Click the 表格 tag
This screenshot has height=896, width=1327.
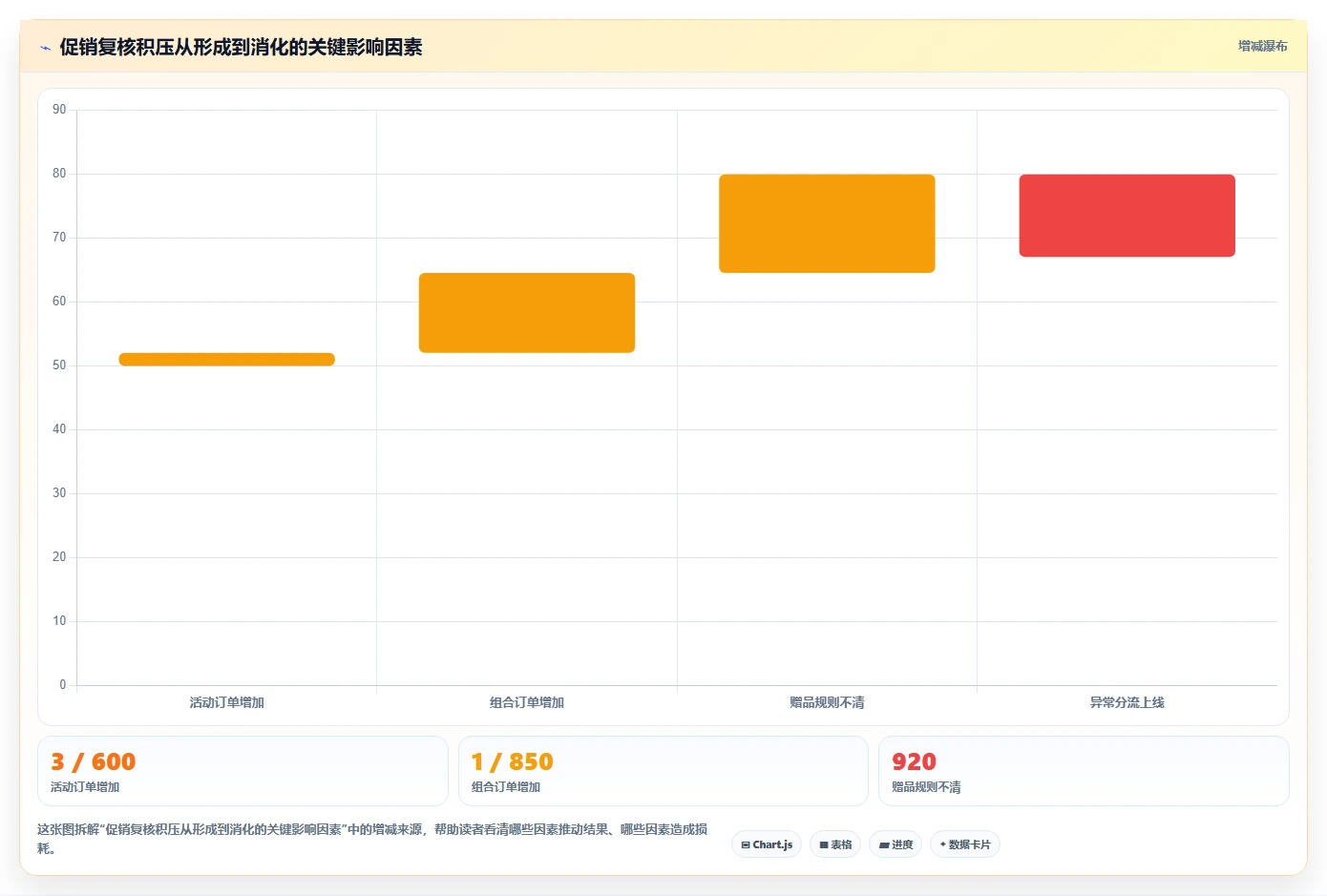[x=835, y=844]
